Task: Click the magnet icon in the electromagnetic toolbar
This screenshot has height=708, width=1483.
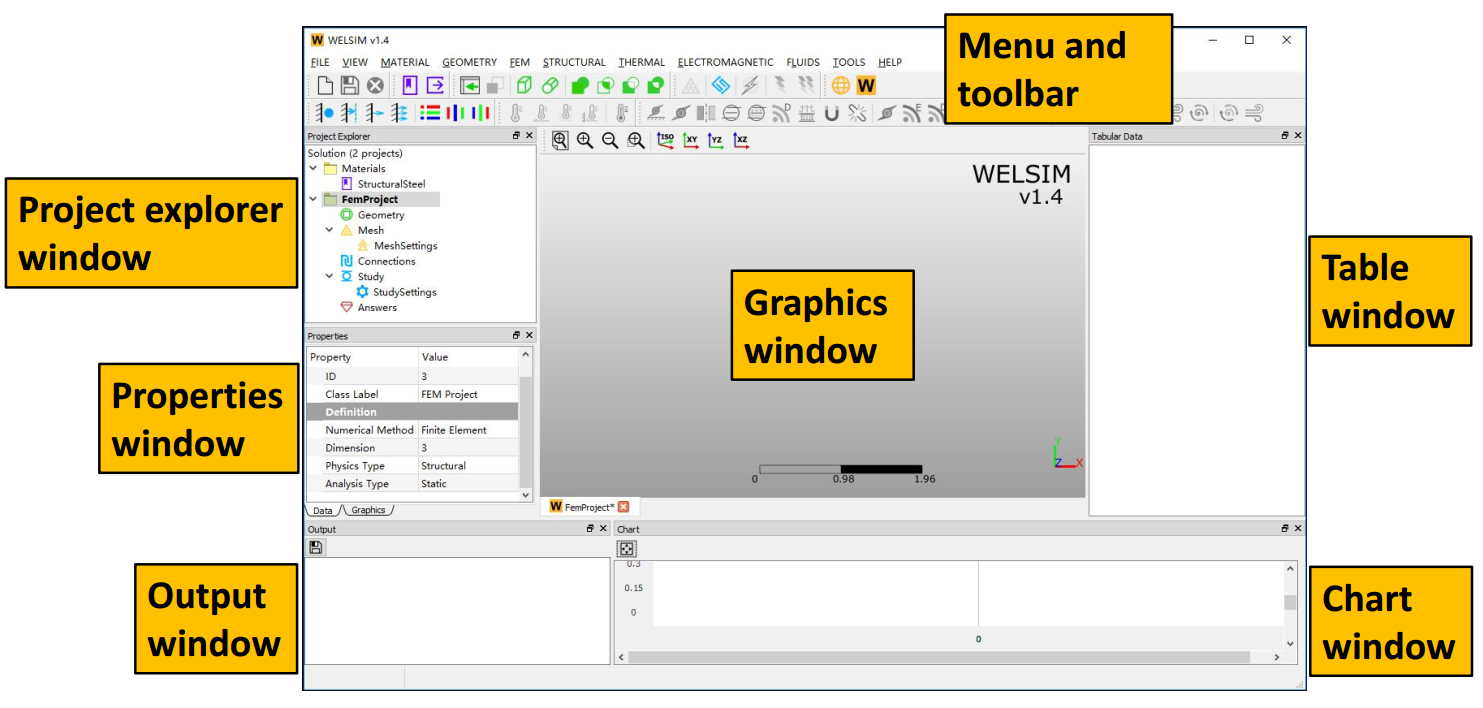Action: (x=832, y=113)
